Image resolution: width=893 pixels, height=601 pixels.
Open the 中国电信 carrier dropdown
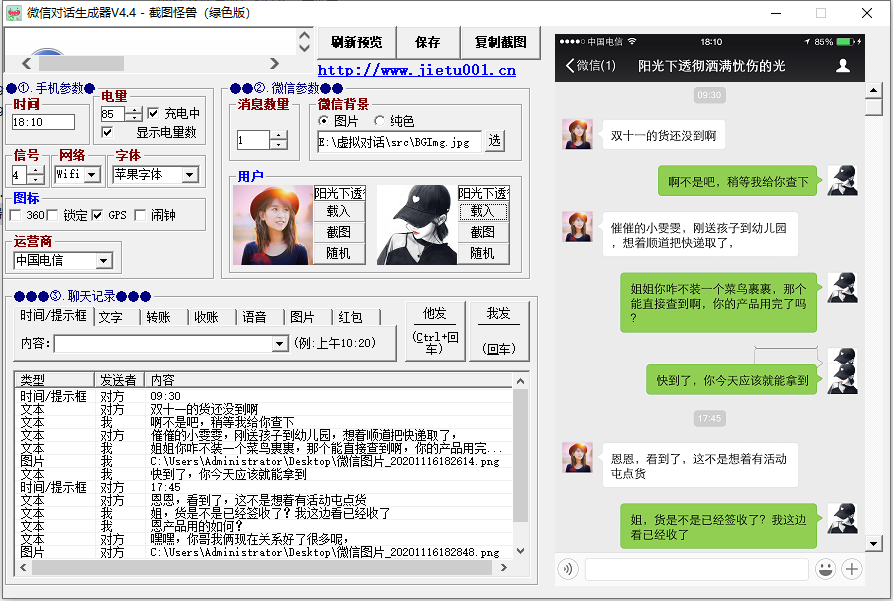tap(105, 260)
